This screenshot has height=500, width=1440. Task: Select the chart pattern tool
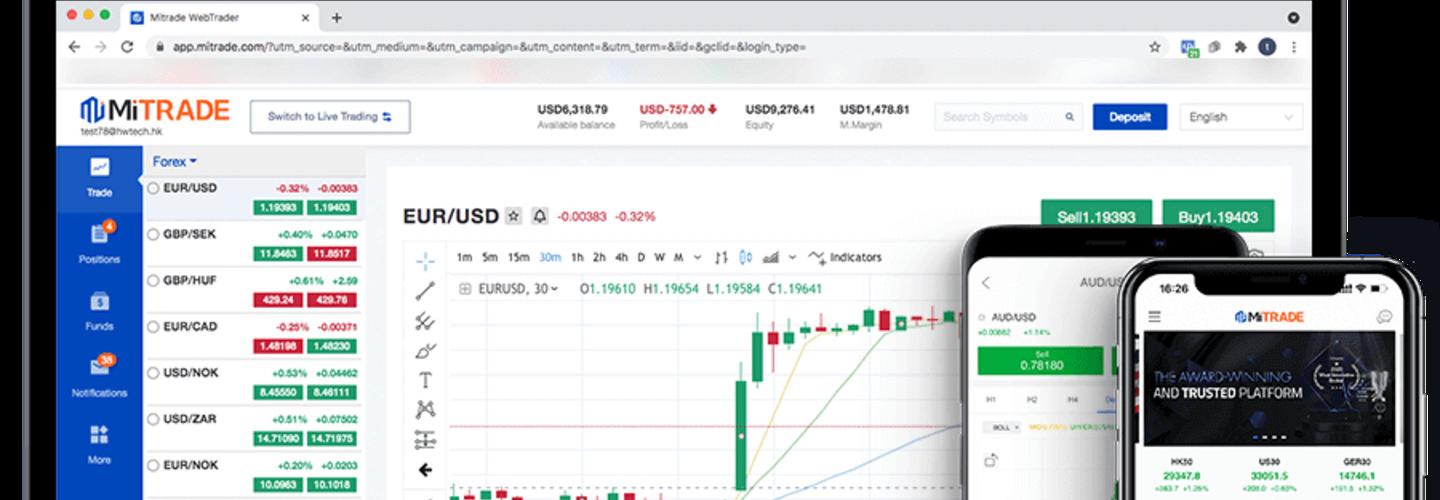425,409
